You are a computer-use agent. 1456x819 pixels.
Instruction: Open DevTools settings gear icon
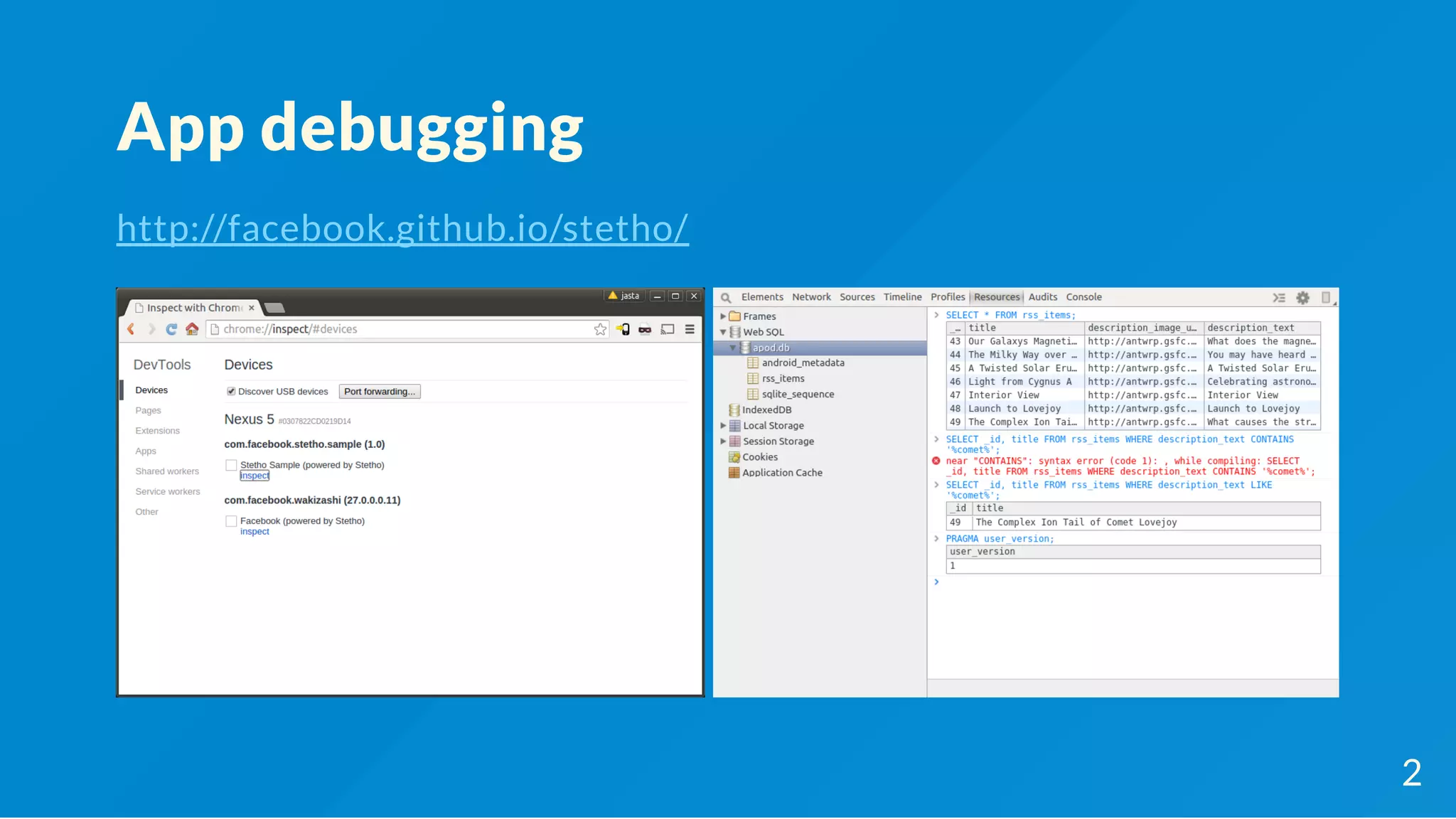pos(1302,298)
